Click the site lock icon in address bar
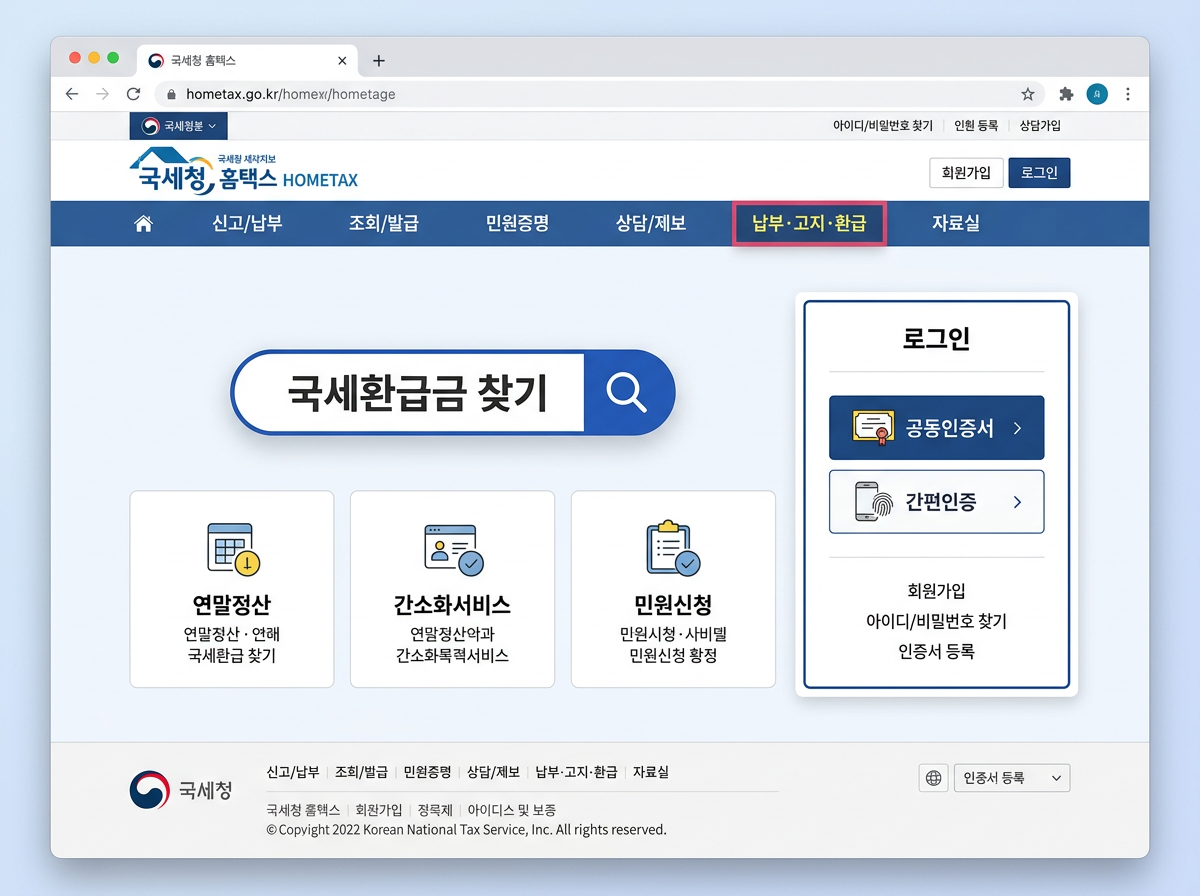The width and height of the screenshot is (1200, 896). click(171, 94)
